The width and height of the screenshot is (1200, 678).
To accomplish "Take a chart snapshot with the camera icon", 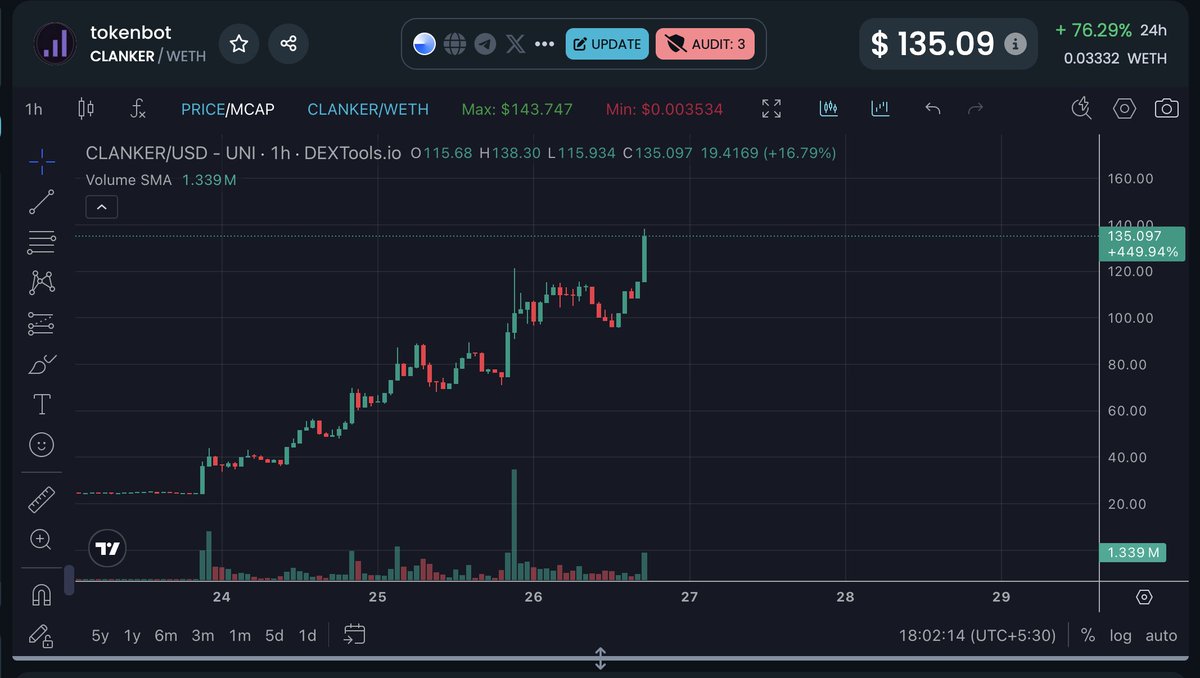I will click(x=1166, y=109).
